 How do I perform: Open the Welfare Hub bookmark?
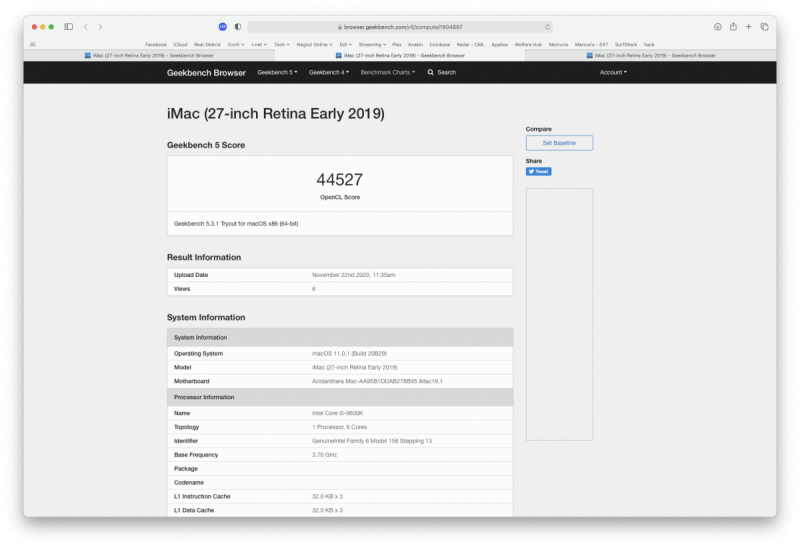[528, 44]
